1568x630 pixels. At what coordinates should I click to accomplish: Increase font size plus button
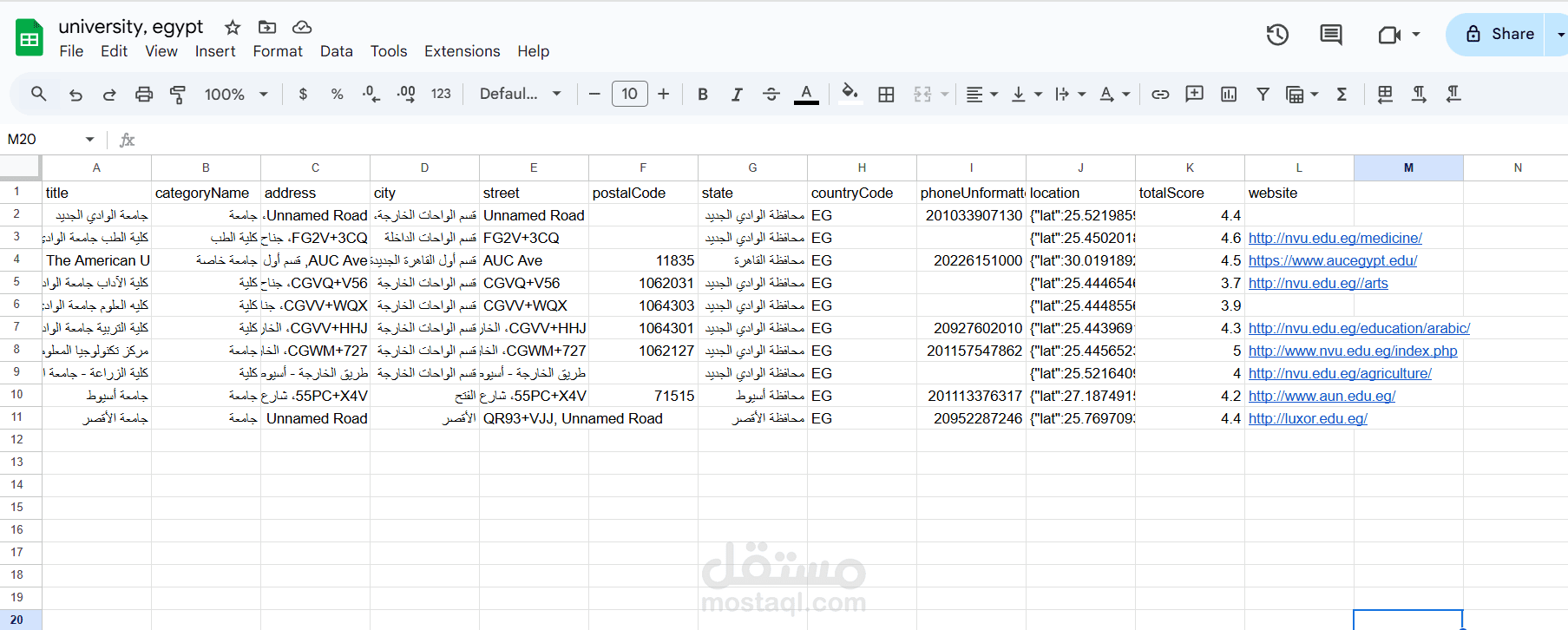664,94
